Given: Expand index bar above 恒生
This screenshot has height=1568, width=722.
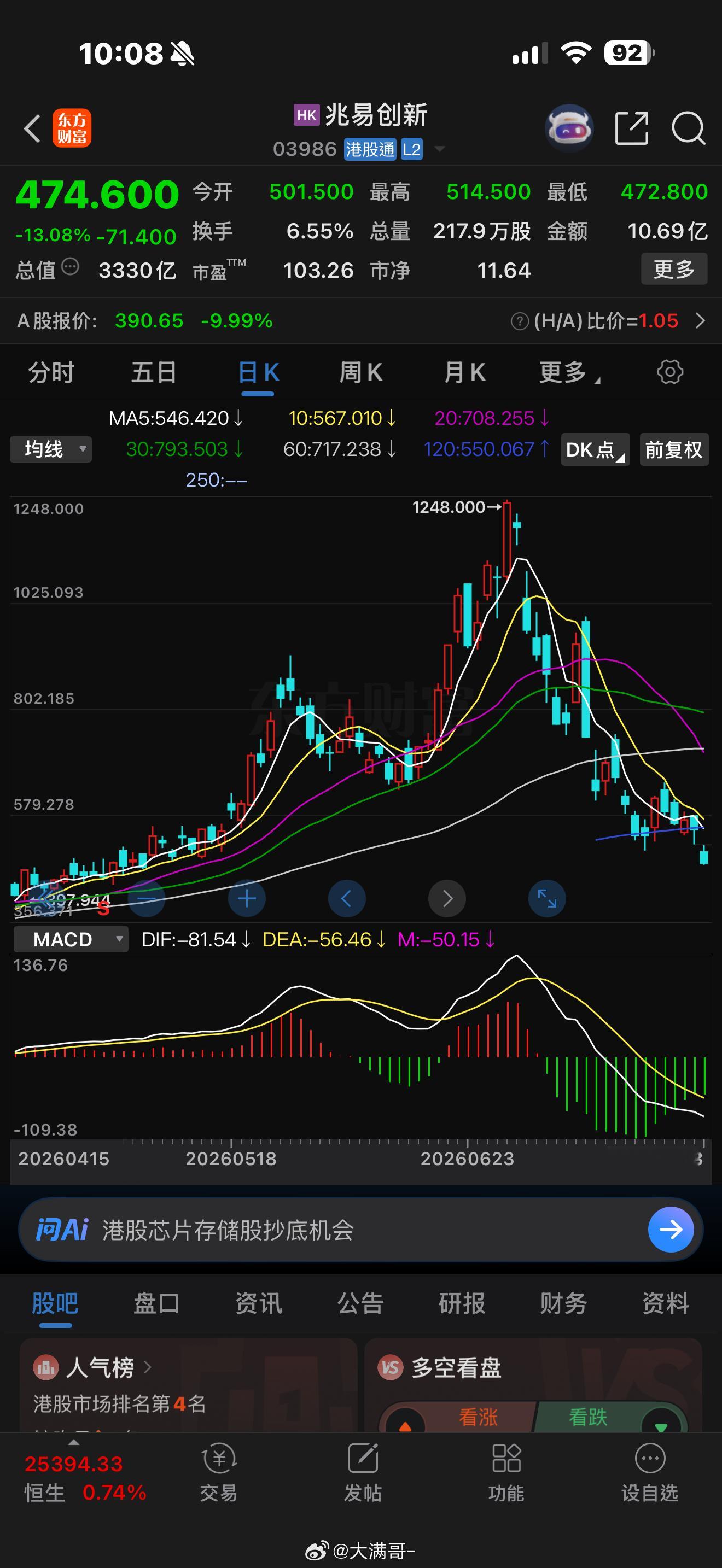Looking at the screenshot, I should coord(74,1442).
